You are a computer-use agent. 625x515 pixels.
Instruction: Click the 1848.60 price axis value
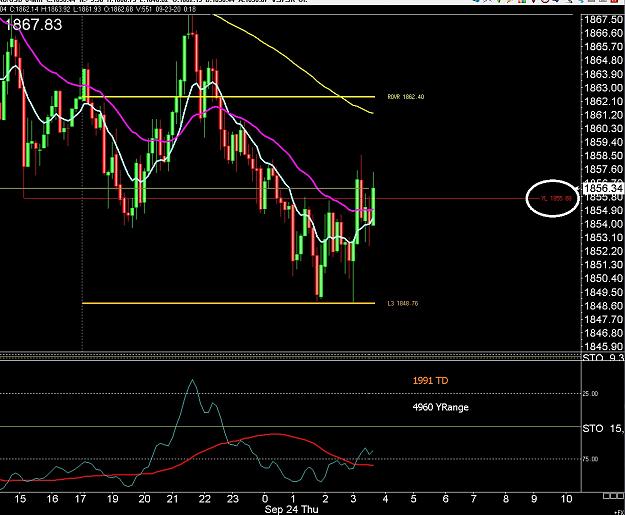[x=603, y=306]
